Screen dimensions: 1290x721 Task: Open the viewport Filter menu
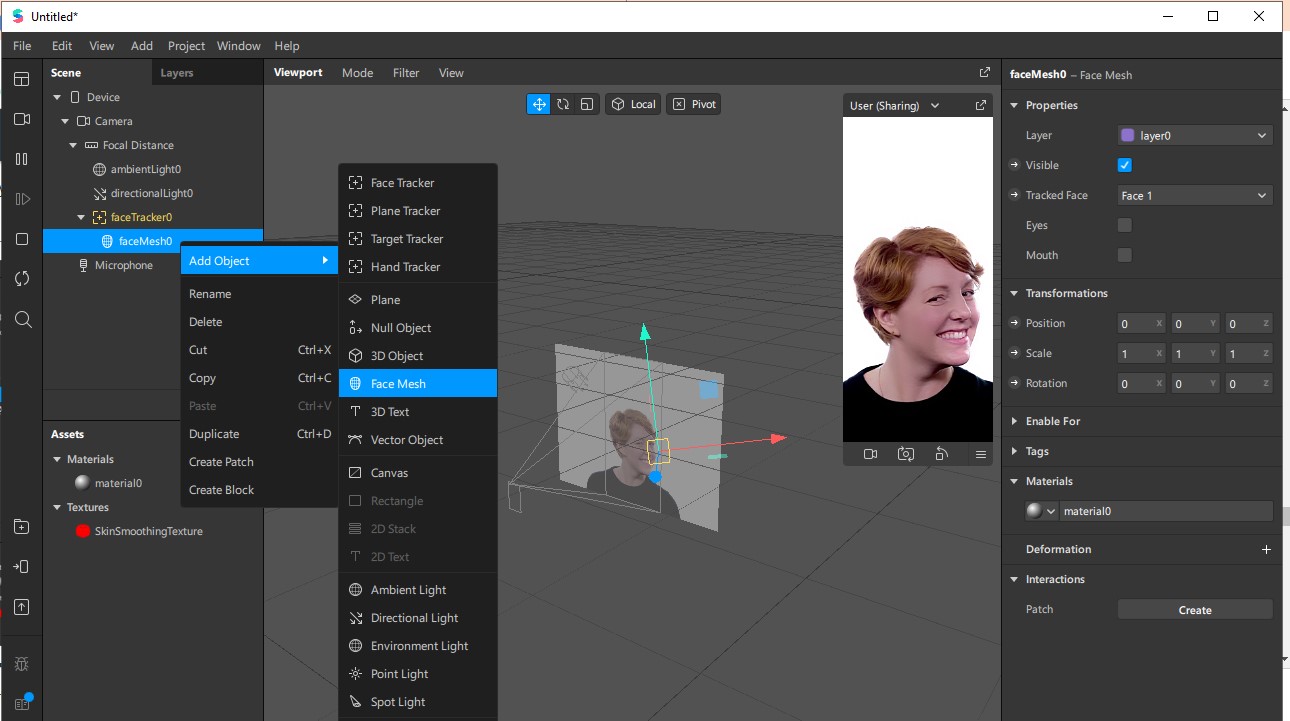pyautogui.click(x=406, y=73)
